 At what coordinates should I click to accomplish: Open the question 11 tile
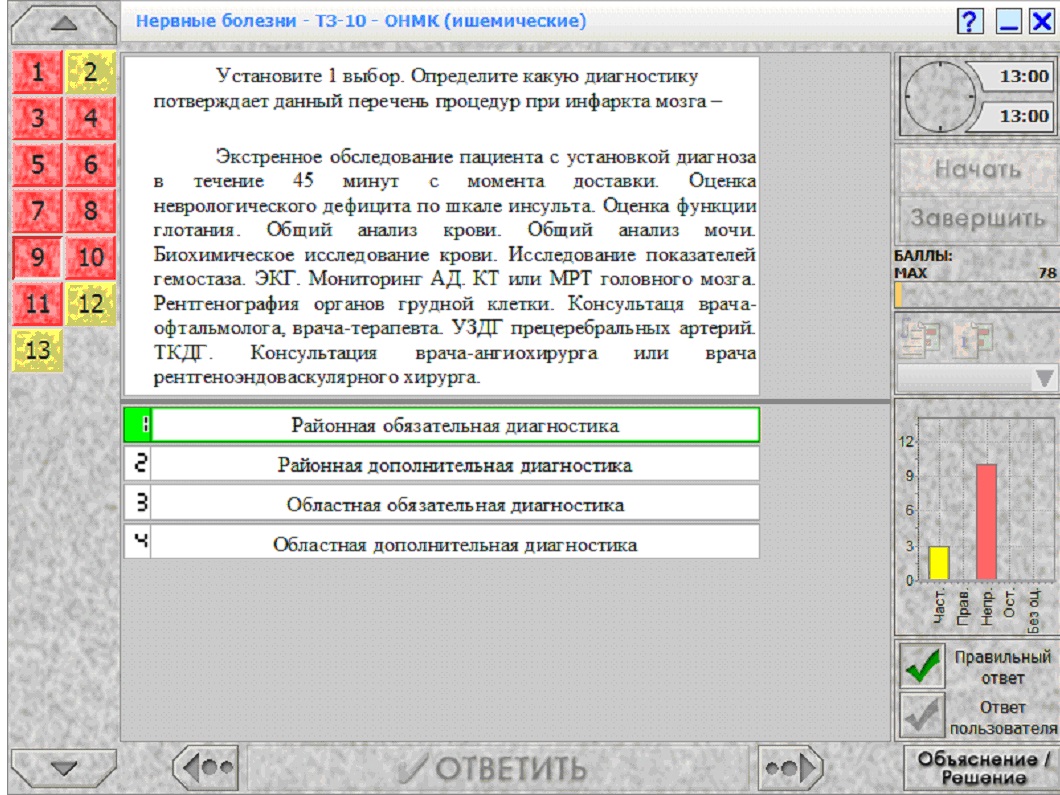37,304
